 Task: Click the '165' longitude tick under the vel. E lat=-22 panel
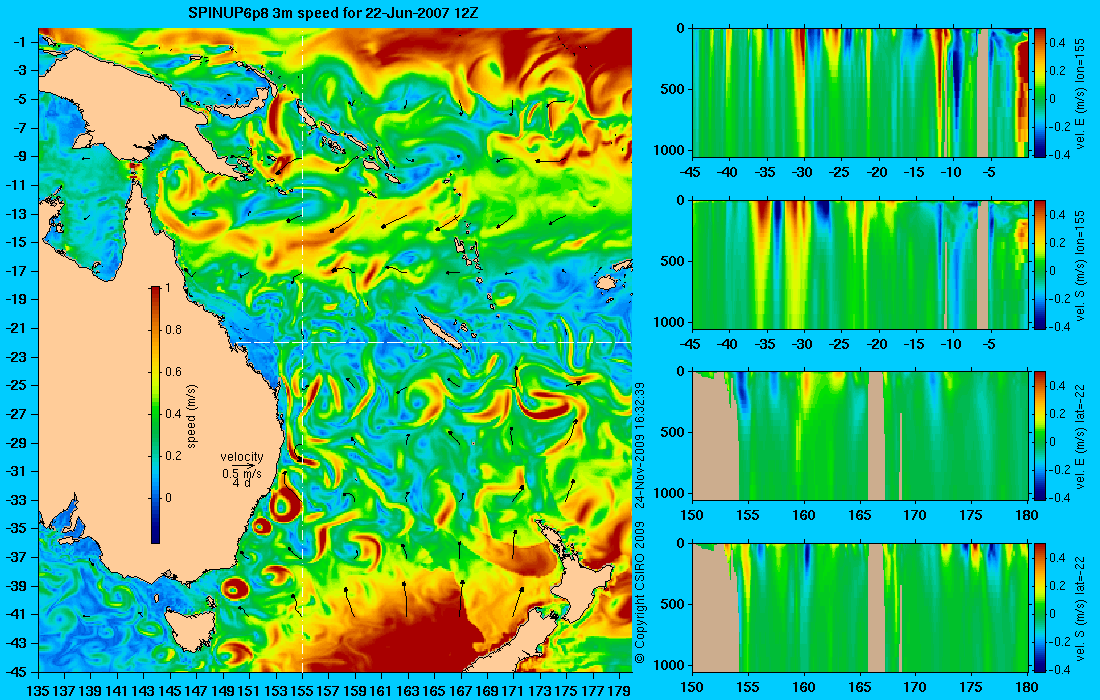tap(859, 516)
